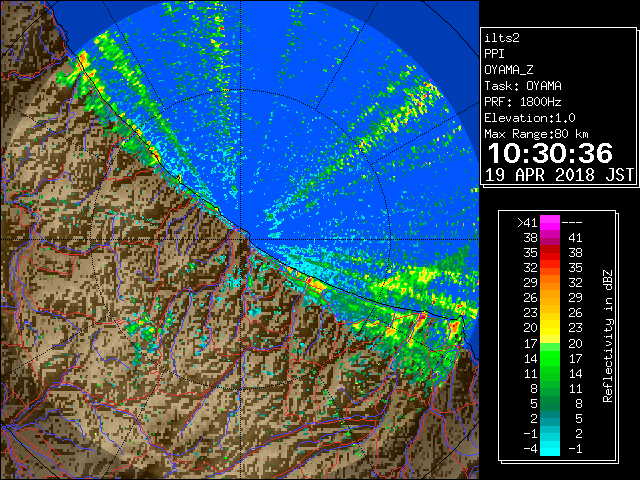Click the '---' legend label

point(572,223)
